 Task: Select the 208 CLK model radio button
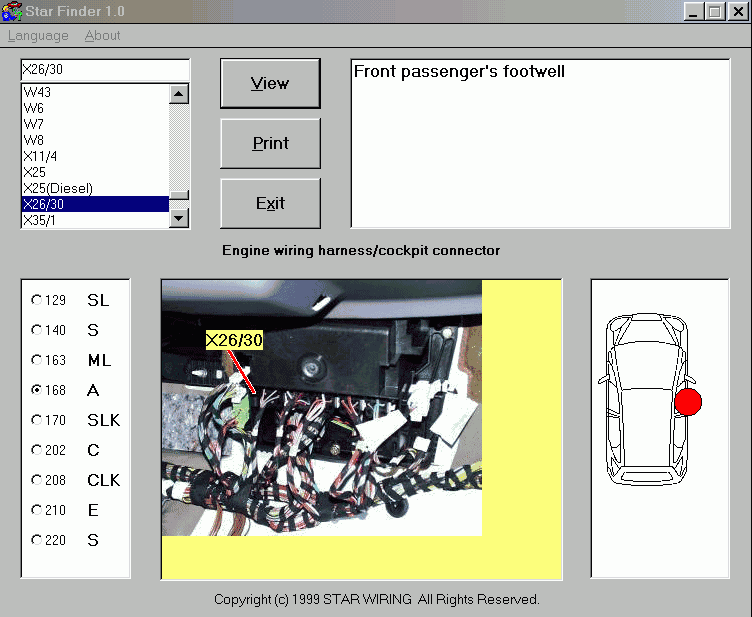click(x=36, y=480)
